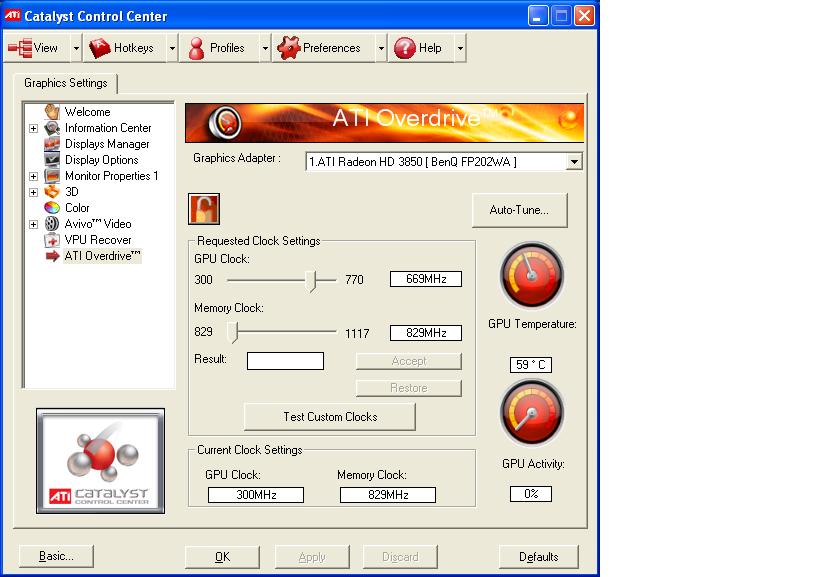Click the 3D icon in tree
The height and width of the screenshot is (577, 840).
52,192
